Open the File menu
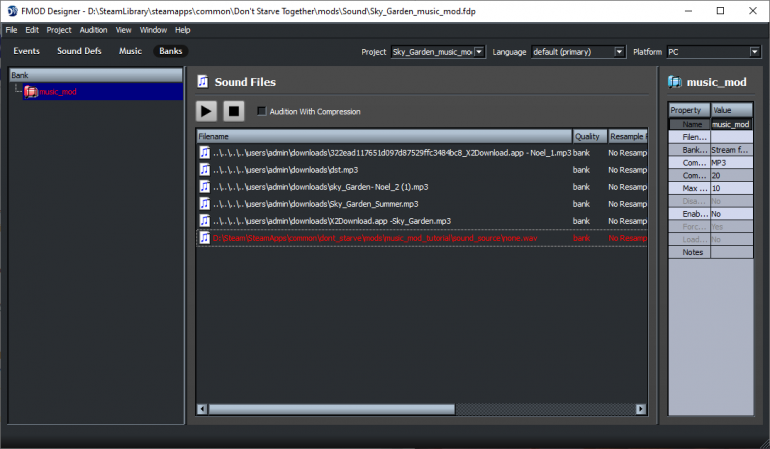The height and width of the screenshot is (449, 770). point(11,30)
